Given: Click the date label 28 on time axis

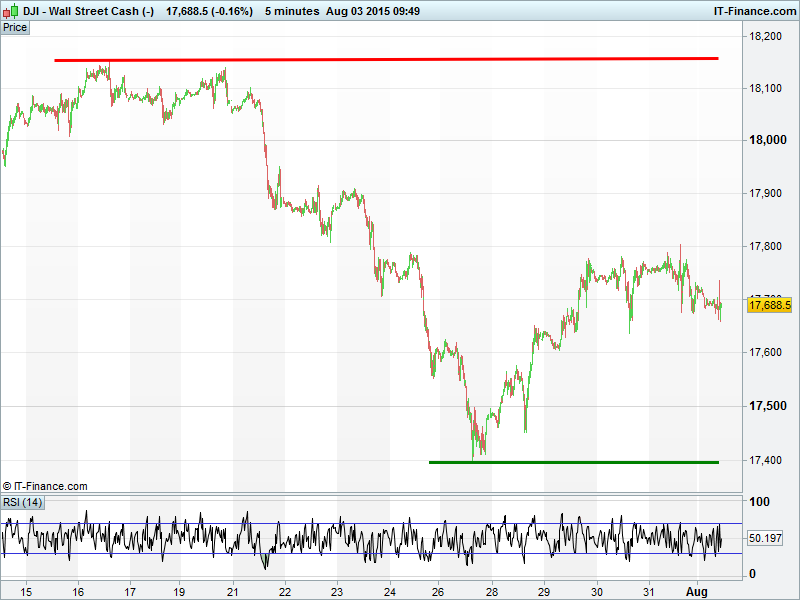Looking at the screenshot, I should [x=492, y=592].
